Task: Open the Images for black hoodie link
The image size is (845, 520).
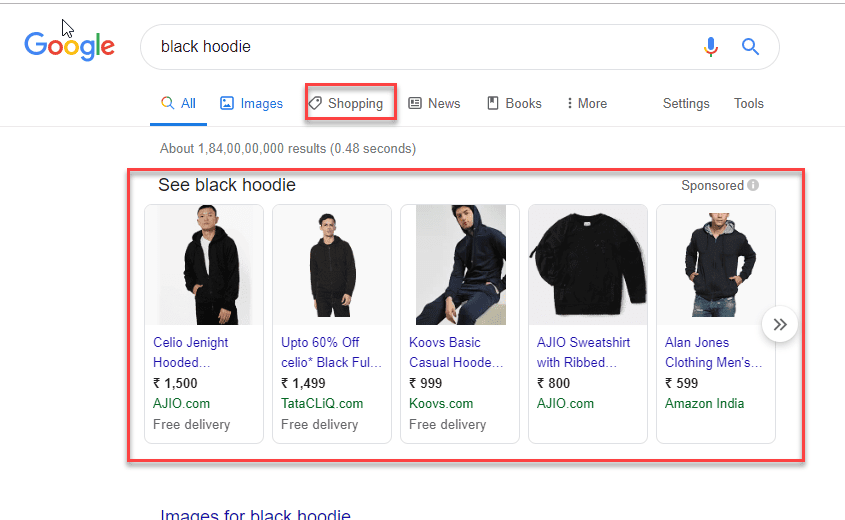Action: [x=255, y=514]
